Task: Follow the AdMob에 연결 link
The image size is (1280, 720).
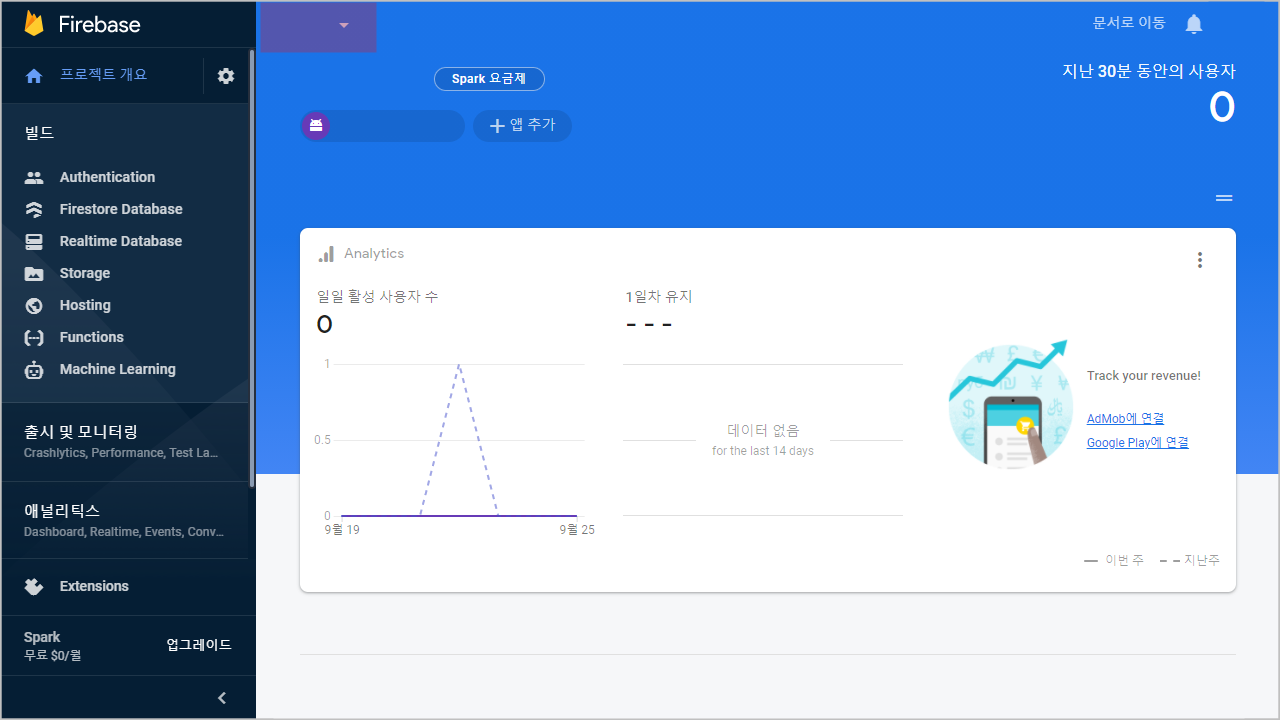Action: coord(1125,419)
